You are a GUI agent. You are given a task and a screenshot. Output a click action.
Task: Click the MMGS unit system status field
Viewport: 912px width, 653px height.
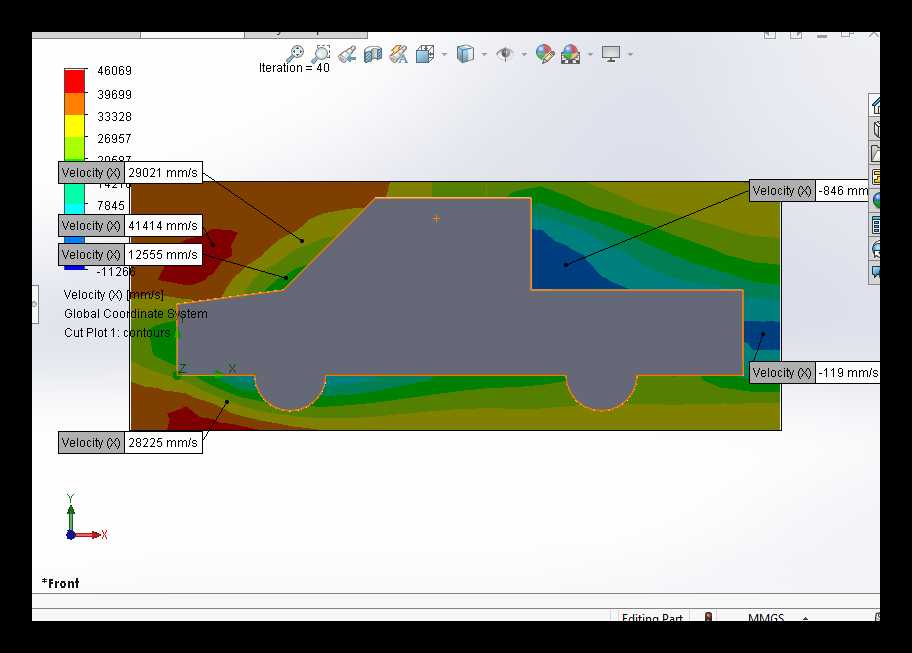coord(766,616)
